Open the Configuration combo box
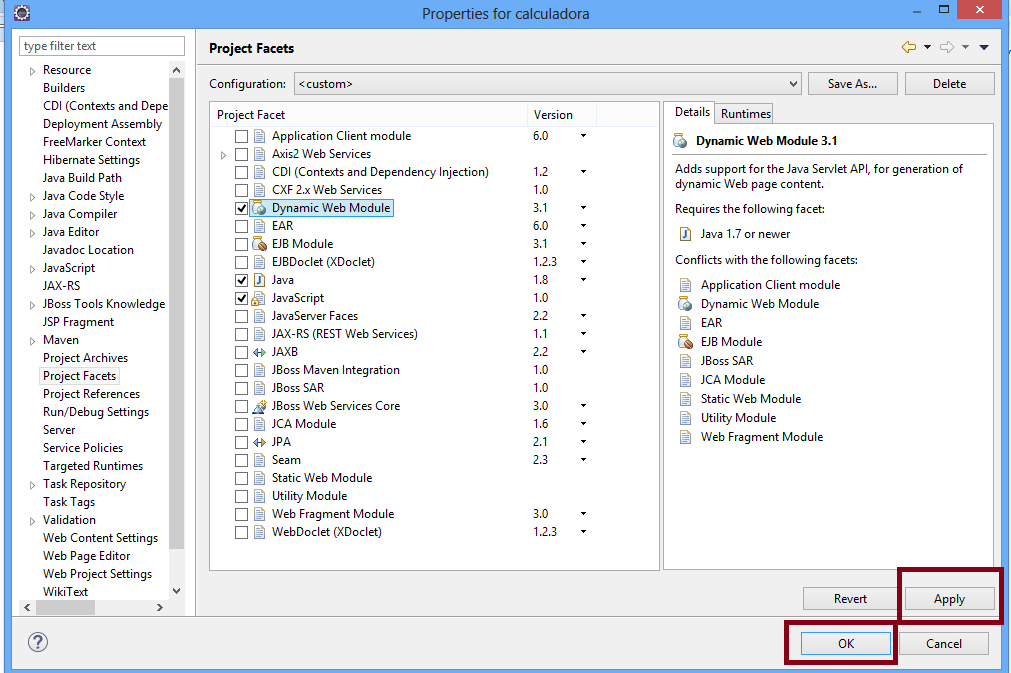 (547, 84)
